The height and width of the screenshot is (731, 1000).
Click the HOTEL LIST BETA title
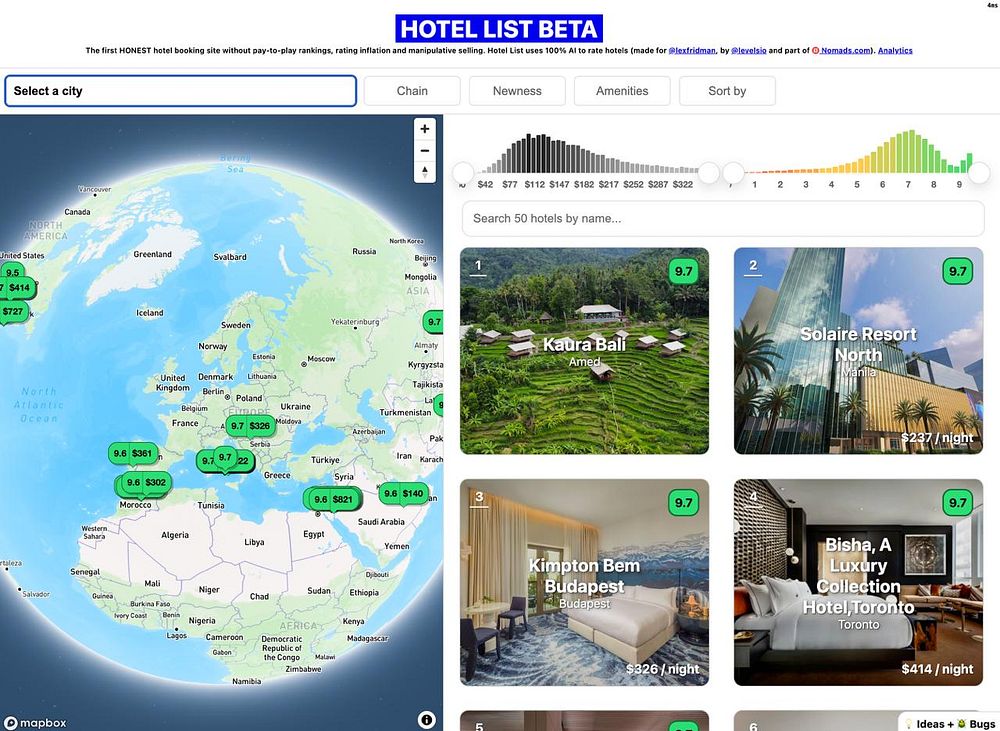pyautogui.click(x=499, y=29)
